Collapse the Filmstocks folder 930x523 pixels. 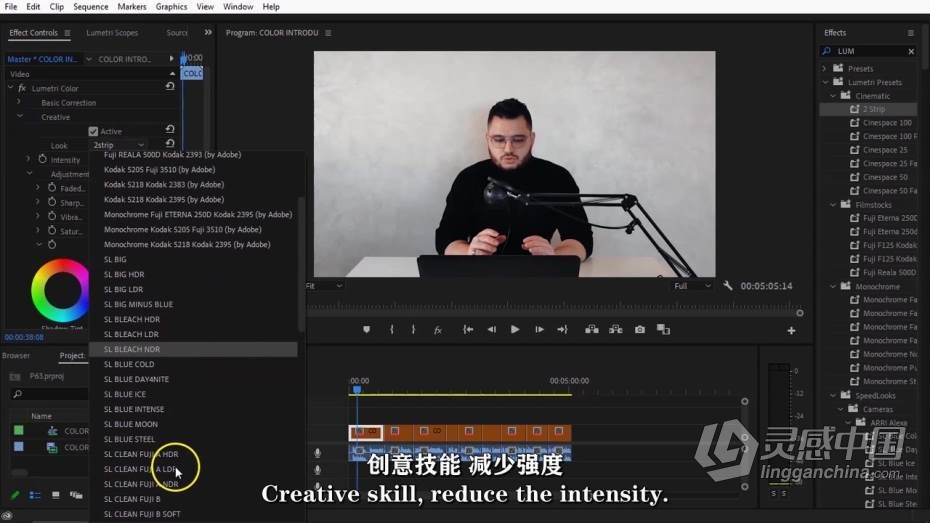(x=833, y=205)
